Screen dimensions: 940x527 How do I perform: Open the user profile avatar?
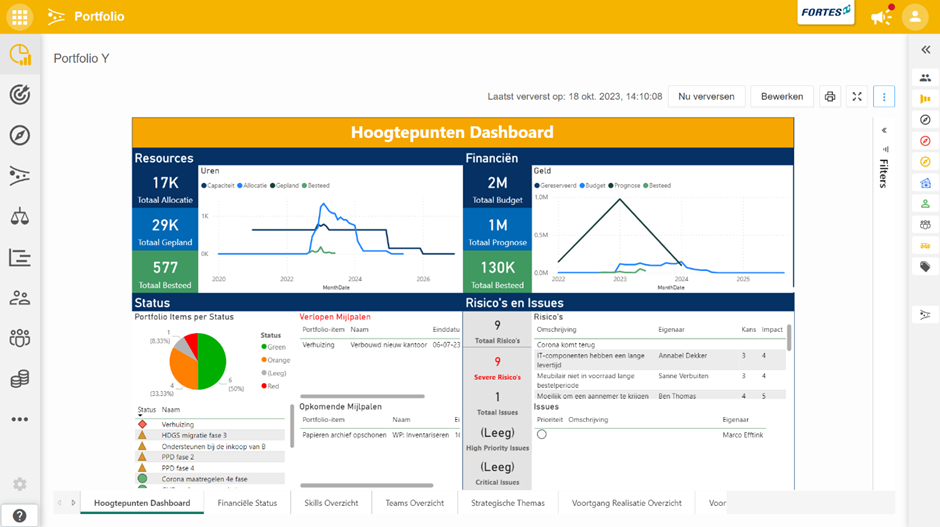914,17
